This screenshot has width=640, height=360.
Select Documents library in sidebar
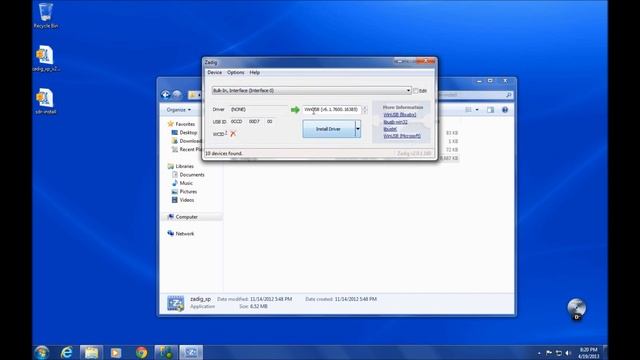pos(188,175)
